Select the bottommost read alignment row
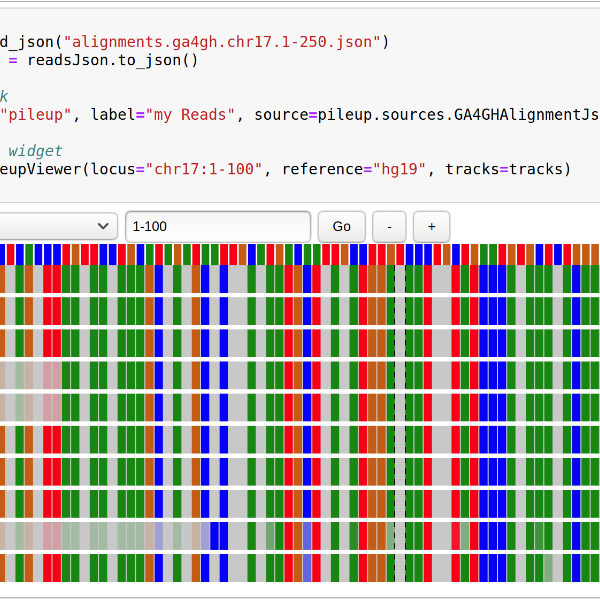The image size is (600, 600). coord(300,567)
